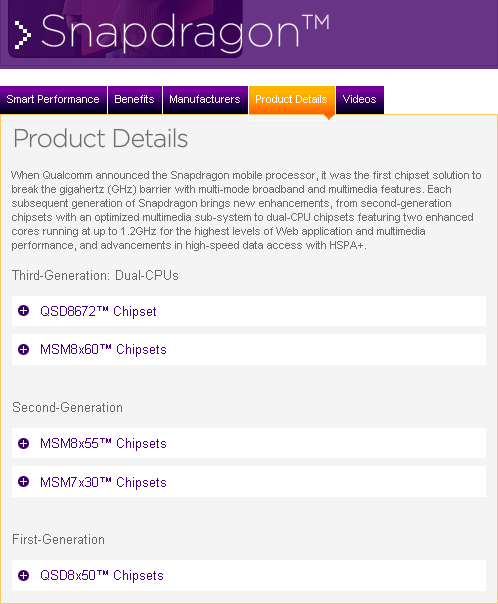
Task: Open the MSM7x30™ Chipsets link
Action: [x=103, y=482]
